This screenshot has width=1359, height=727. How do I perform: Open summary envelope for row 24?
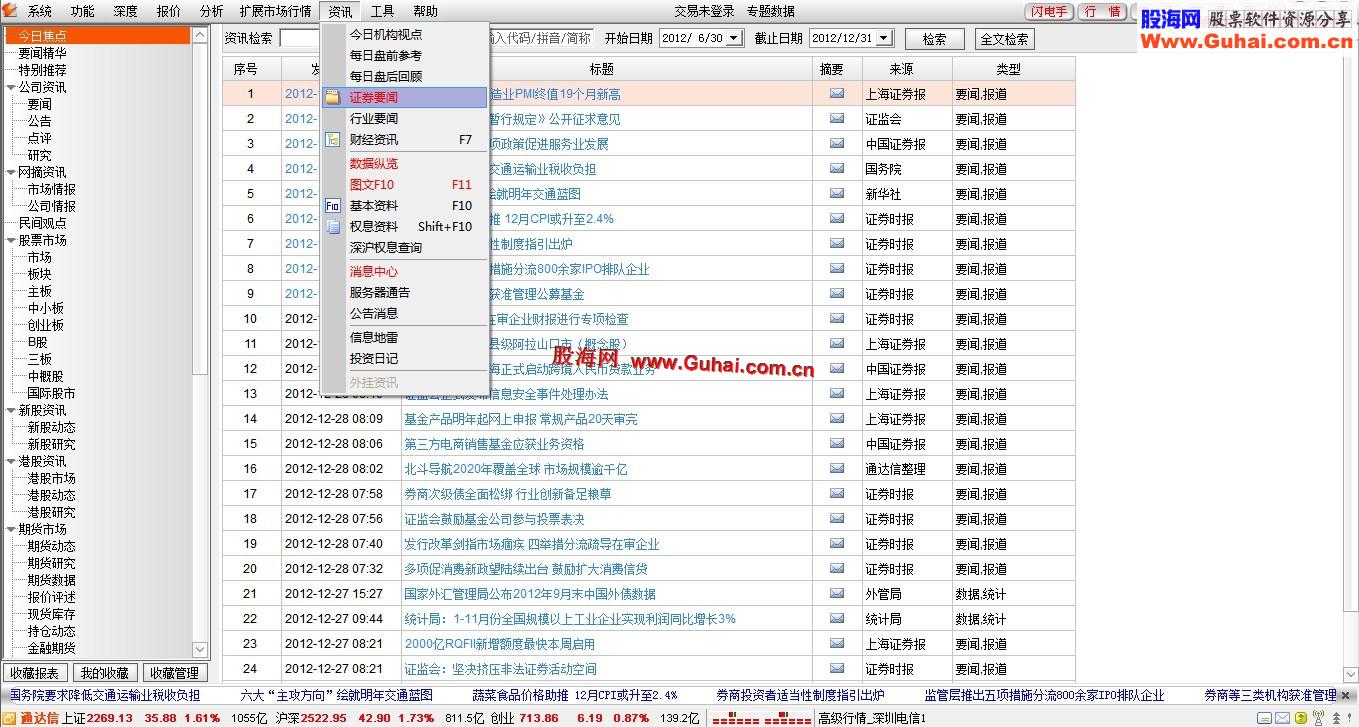tap(837, 668)
